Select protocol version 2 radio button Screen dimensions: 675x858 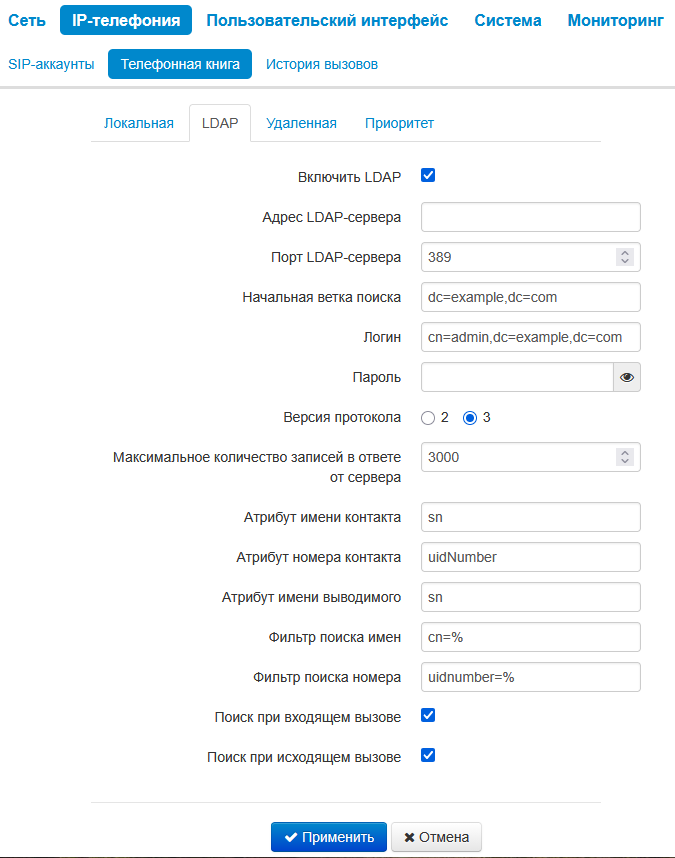tap(428, 418)
